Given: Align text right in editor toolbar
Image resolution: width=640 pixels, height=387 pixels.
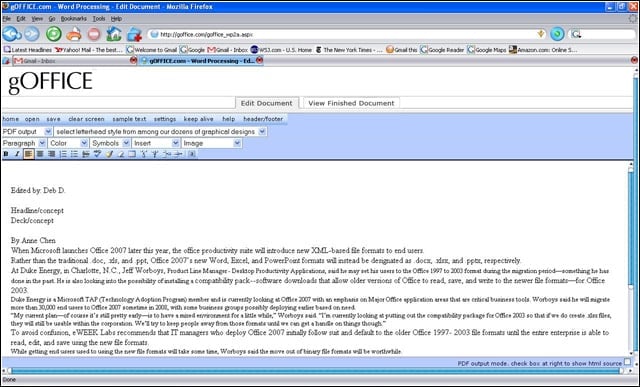Looking at the screenshot, I should pos(51,154).
